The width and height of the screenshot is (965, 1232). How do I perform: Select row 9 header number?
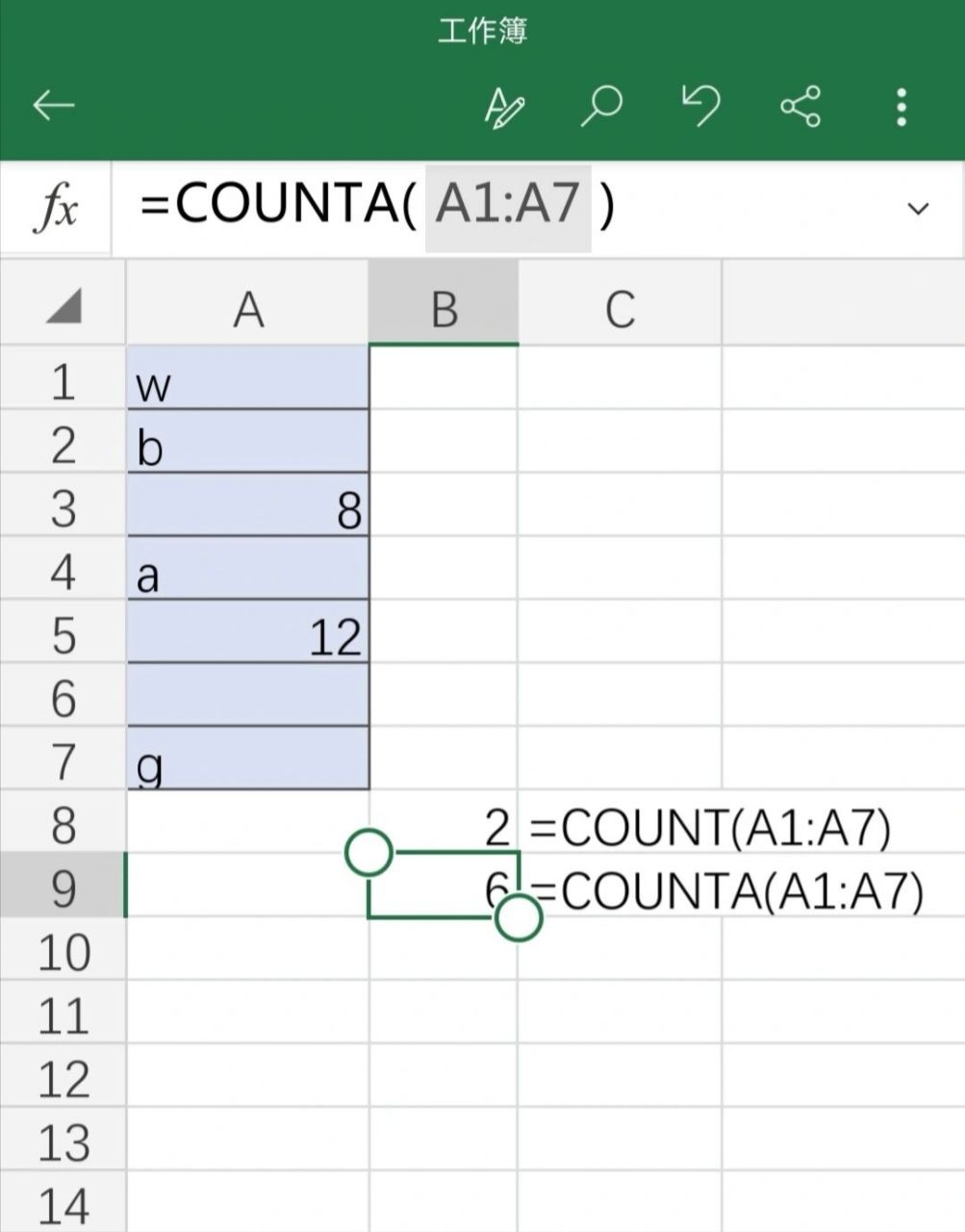coord(63,889)
